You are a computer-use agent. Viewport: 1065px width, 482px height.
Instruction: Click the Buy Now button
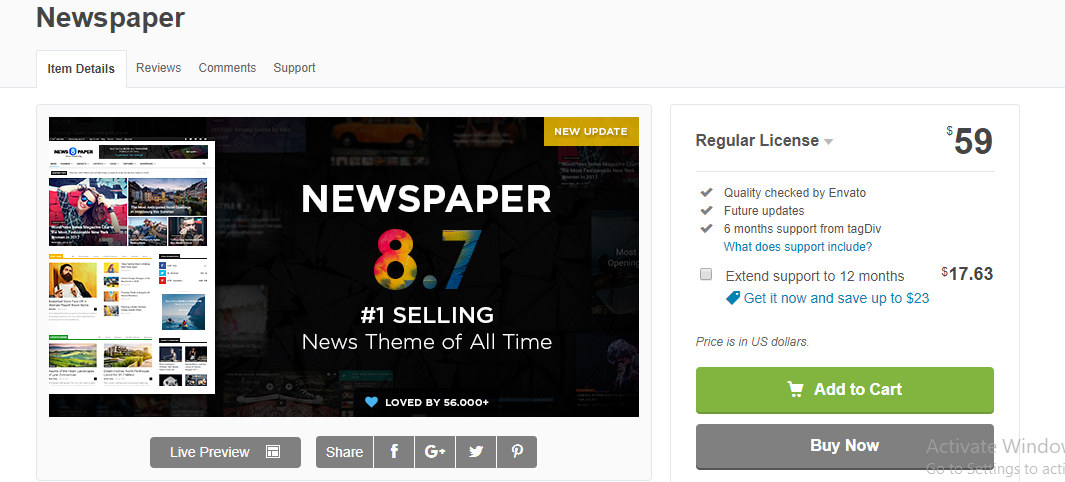coord(844,446)
